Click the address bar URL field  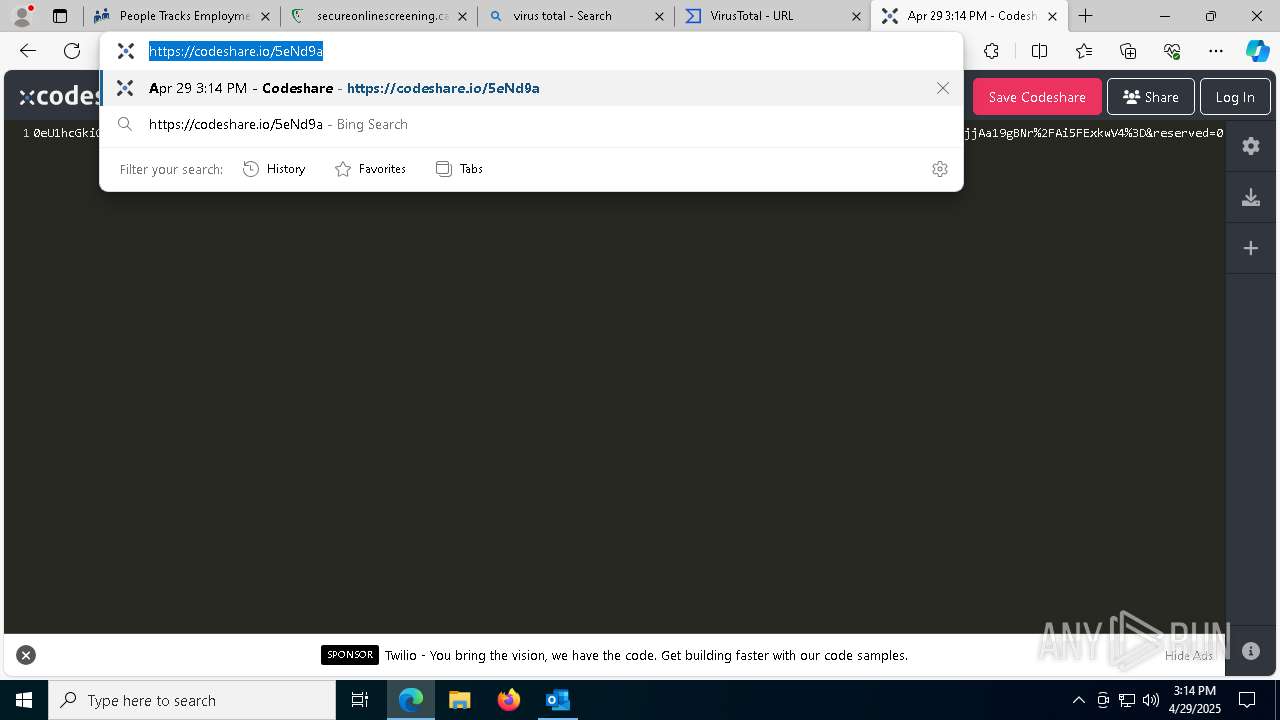click(531, 51)
